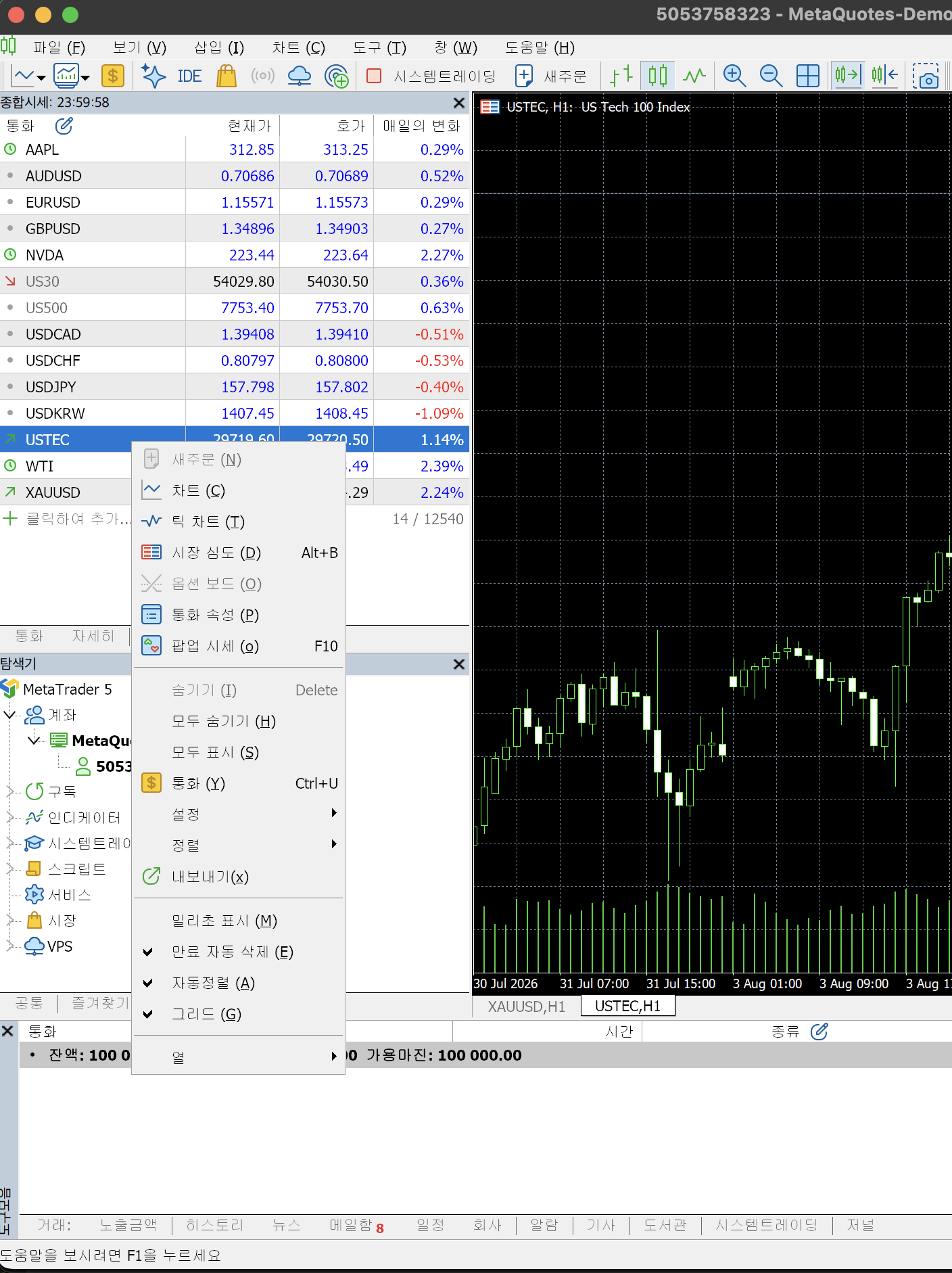
Task: Click the edit pencil in Market Watch header
Action: (64, 126)
